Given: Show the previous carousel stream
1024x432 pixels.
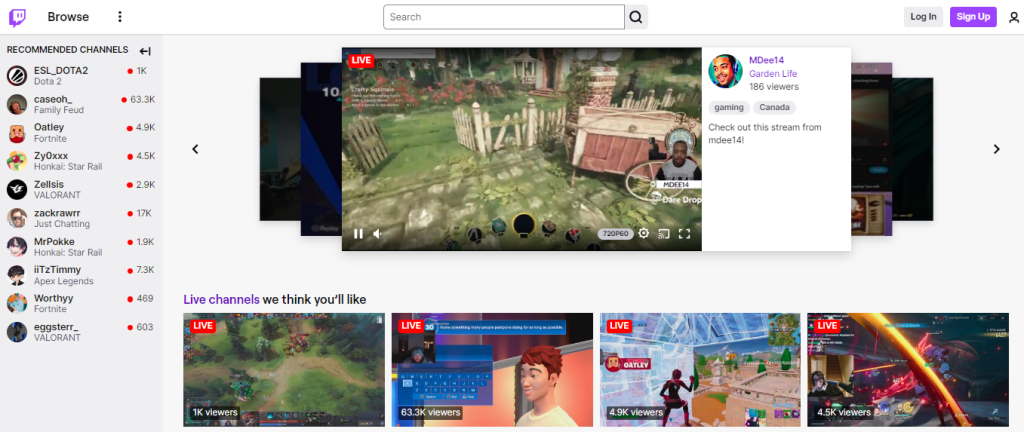Looking at the screenshot, I should click(195, 149).
